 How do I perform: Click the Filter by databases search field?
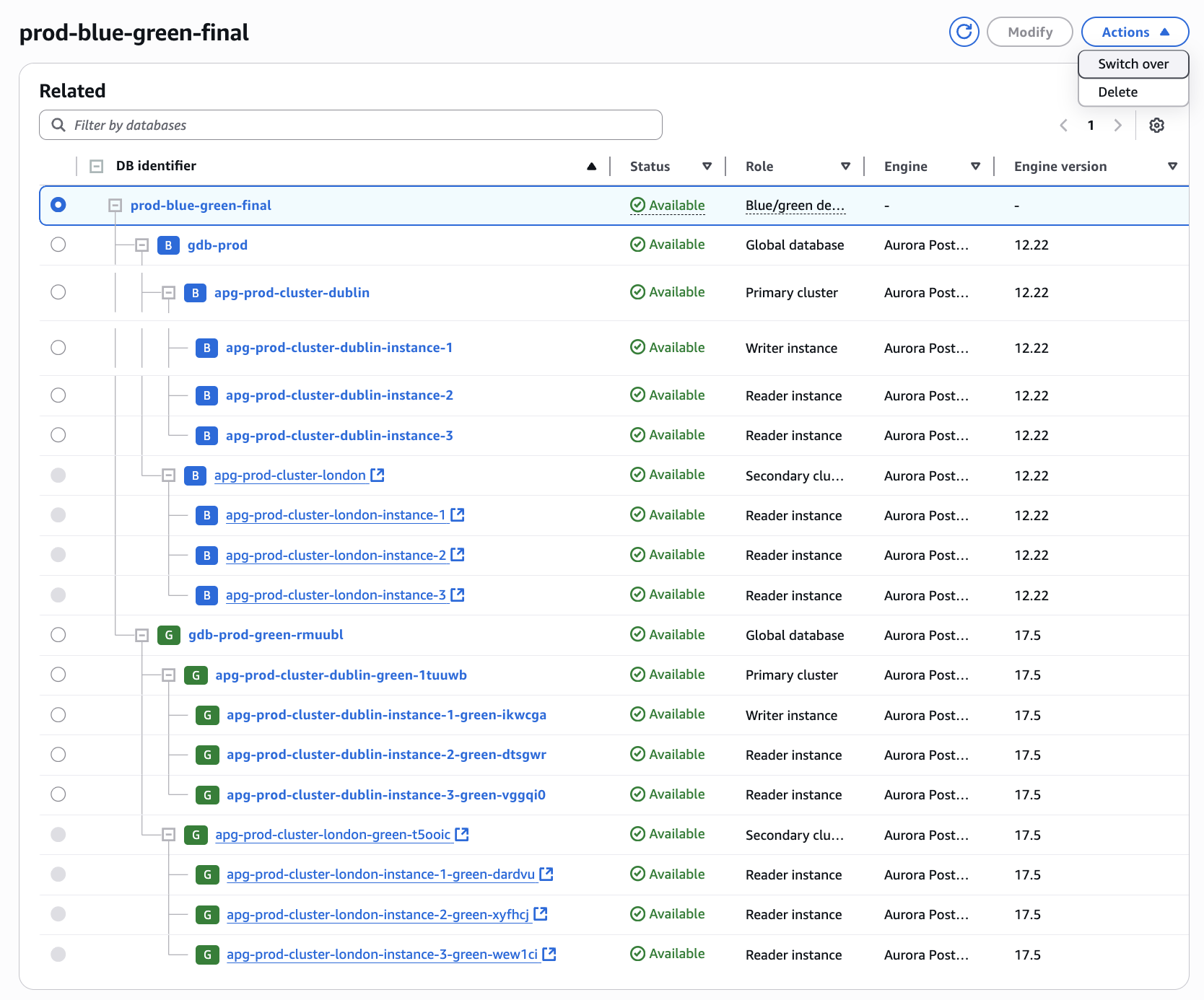coord(351,126)
